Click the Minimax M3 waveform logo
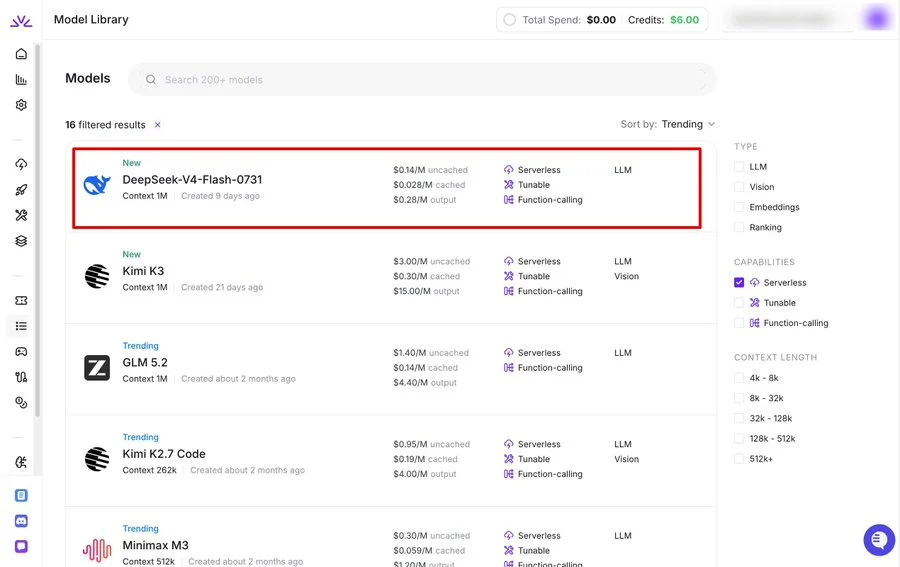The image size is (900, 567). tap(97, 550)
